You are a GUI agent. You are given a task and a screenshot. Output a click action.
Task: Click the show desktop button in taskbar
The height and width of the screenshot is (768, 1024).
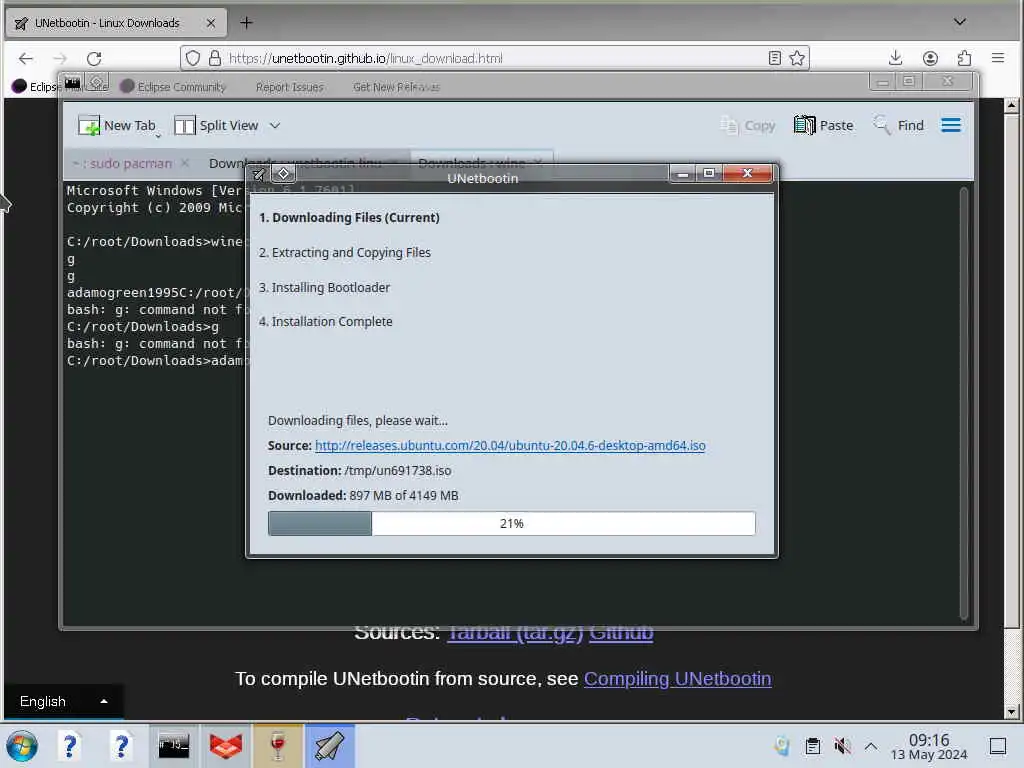point(997,746)
